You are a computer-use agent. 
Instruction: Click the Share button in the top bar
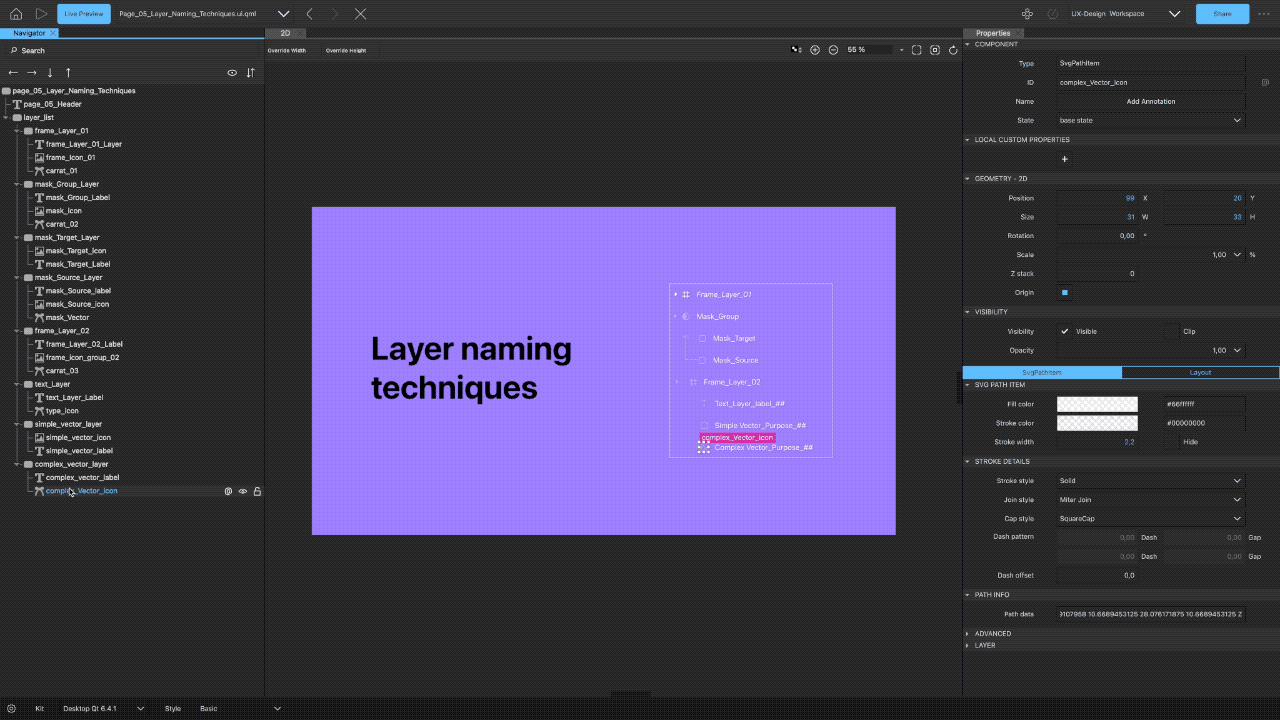[x=1220, y=14]
